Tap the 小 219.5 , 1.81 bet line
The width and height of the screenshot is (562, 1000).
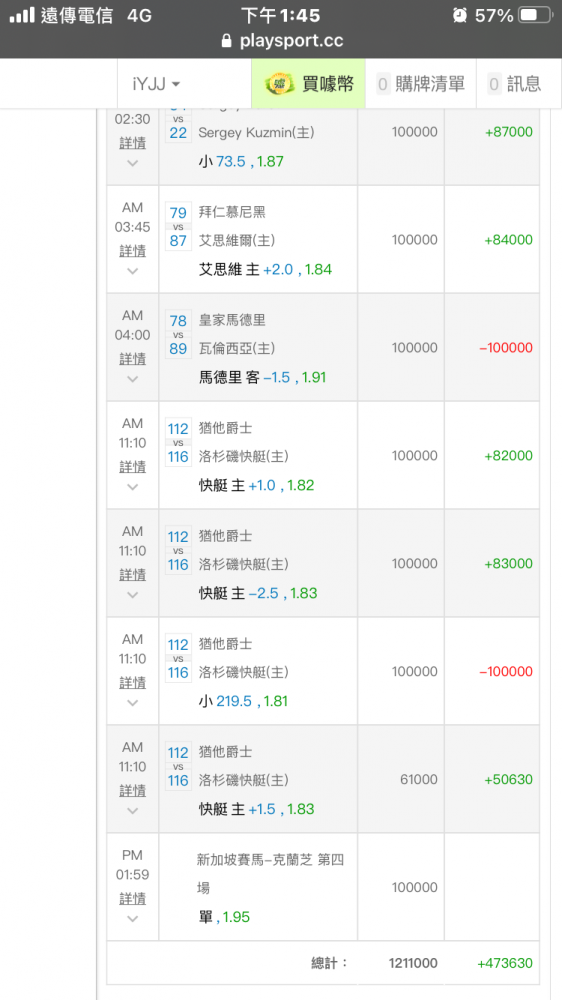tap(243, 702)
